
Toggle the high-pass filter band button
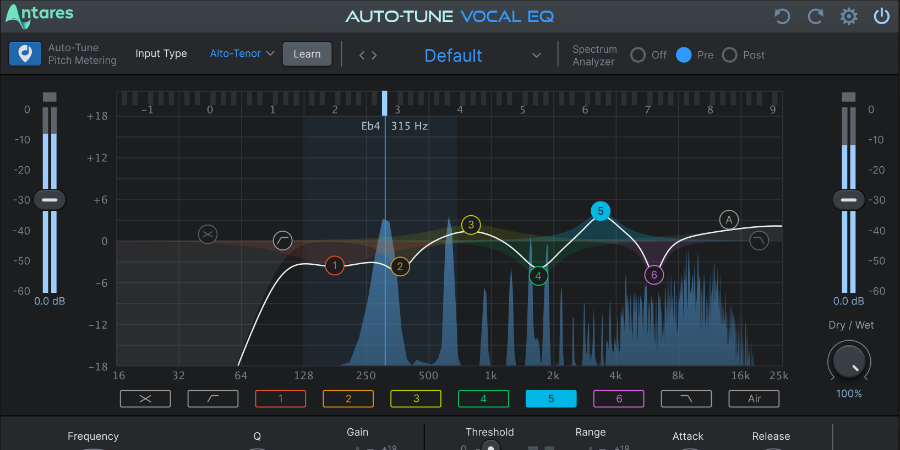(213, 398)
